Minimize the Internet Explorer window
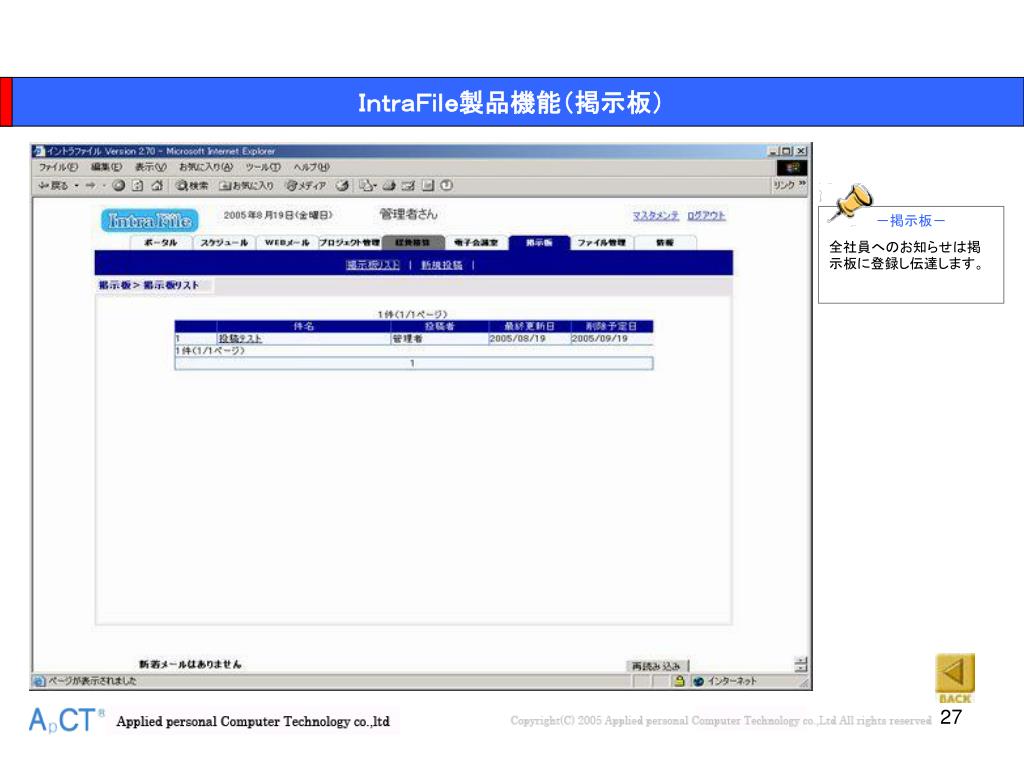1024x768 pixels. [x=774, y=151]
